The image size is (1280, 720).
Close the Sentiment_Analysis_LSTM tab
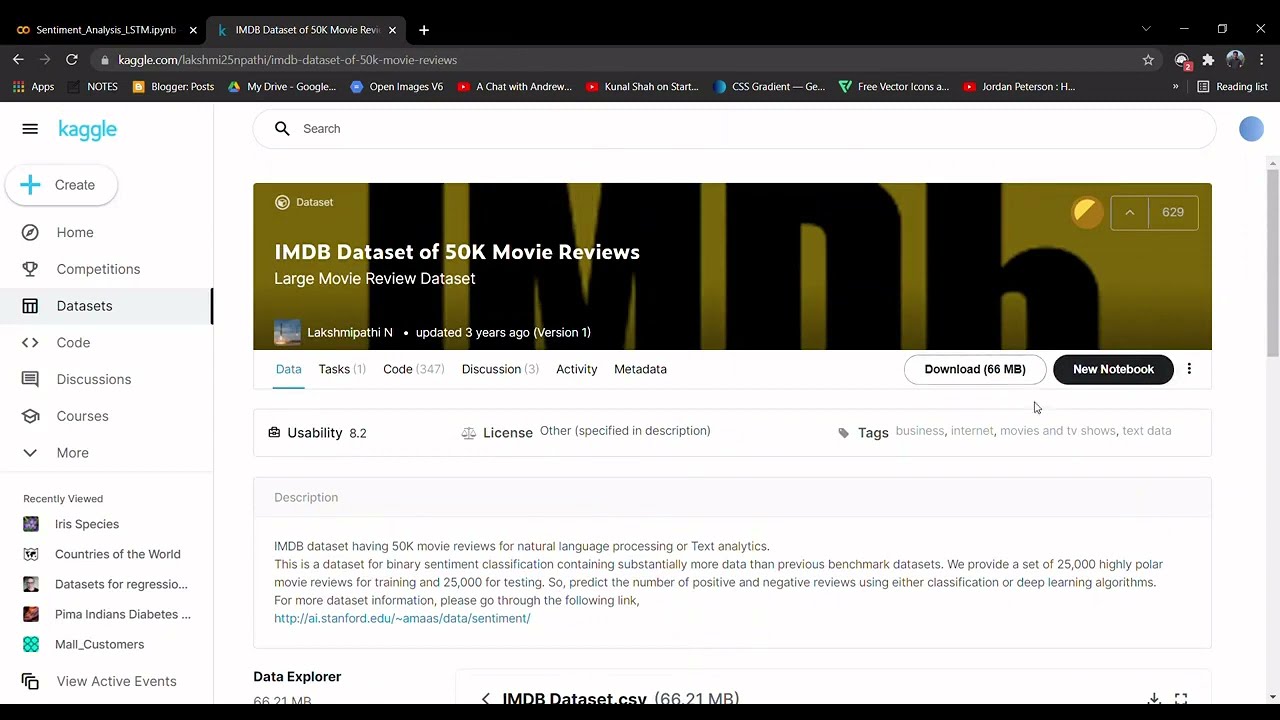(193, 30)
